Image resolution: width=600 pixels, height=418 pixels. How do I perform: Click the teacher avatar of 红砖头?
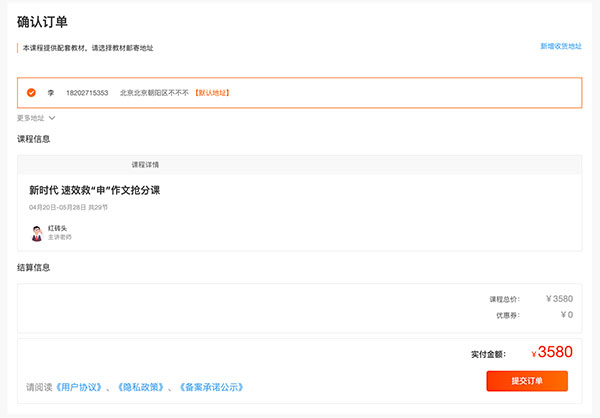click(x=37, y=233)
